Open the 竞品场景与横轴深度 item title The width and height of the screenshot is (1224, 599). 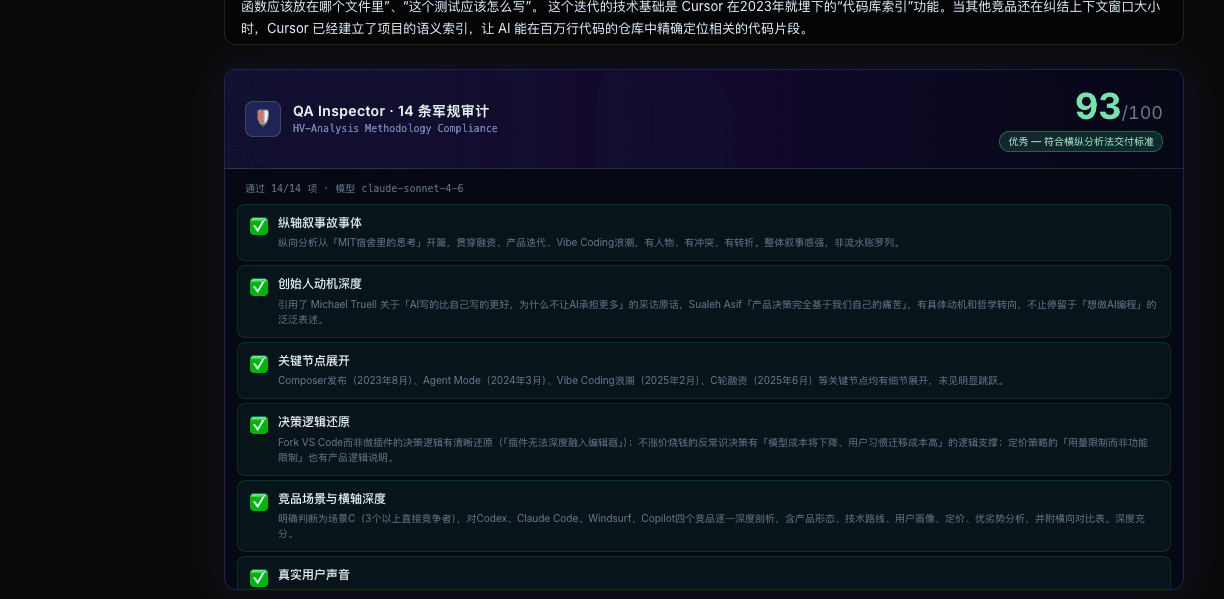332,498
